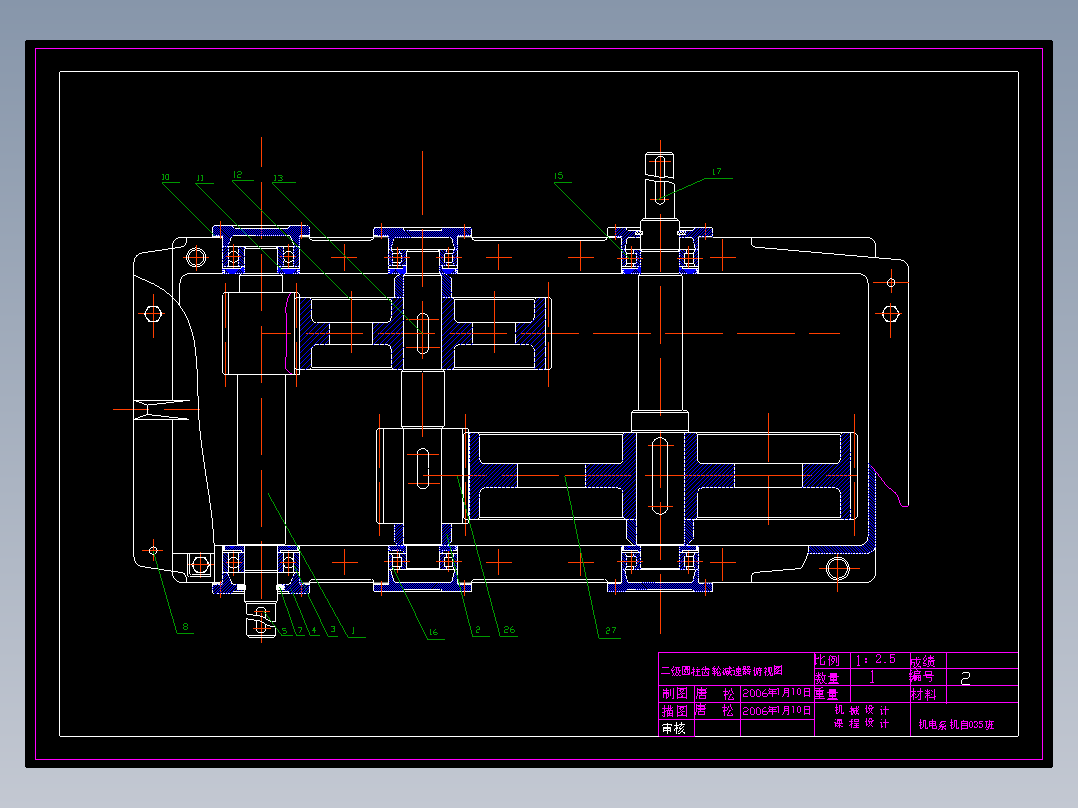Image resolution: width=1078 pixels, height=808 pixels.
Task: Select the 成绩 label in title block
Action: tap(923, 662)
